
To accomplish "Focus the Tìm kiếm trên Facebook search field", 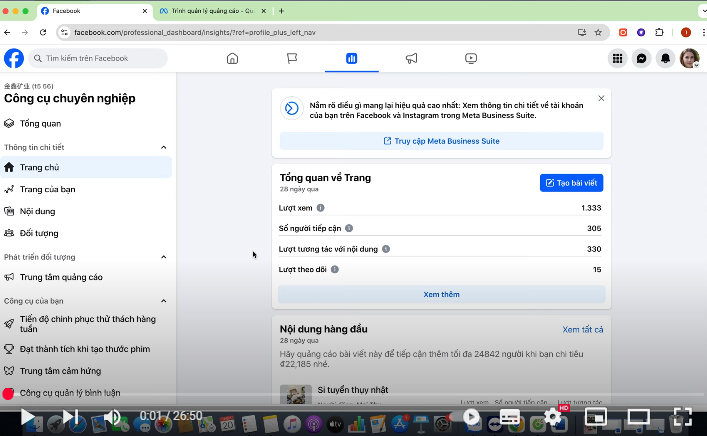I will [x=98, y=59].
